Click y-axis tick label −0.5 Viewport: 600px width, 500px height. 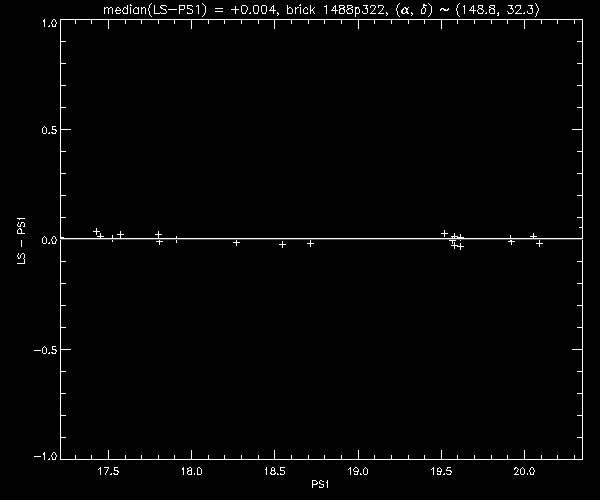pyautogui.click(x=46, y=350)
